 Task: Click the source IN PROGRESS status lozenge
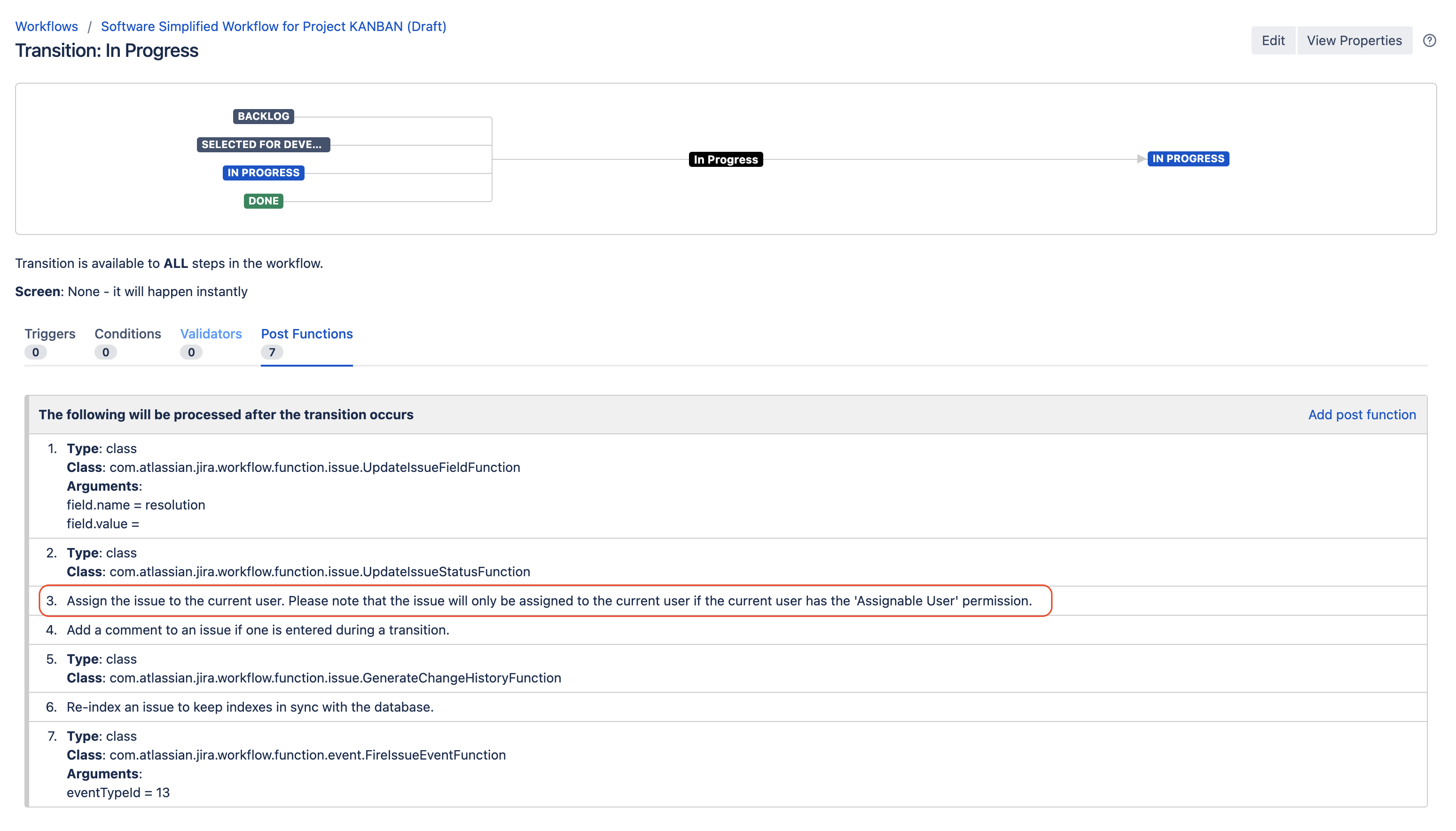pos(263,173)
